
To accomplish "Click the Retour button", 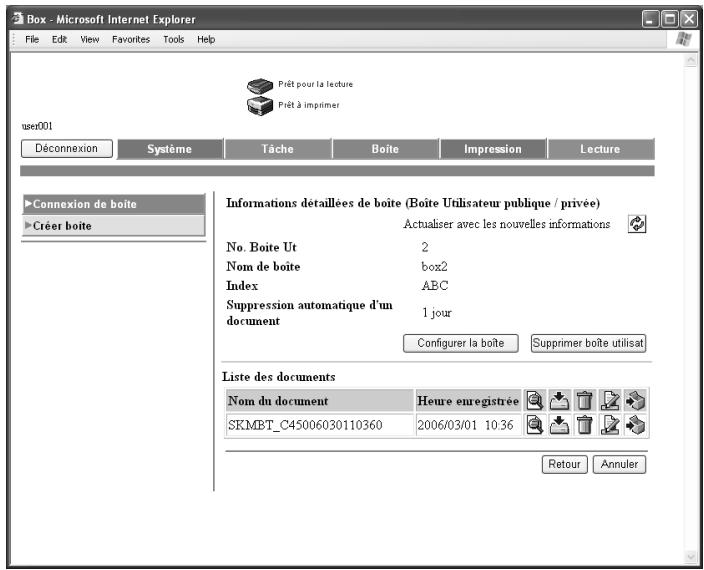I will [x=564, y=464].
